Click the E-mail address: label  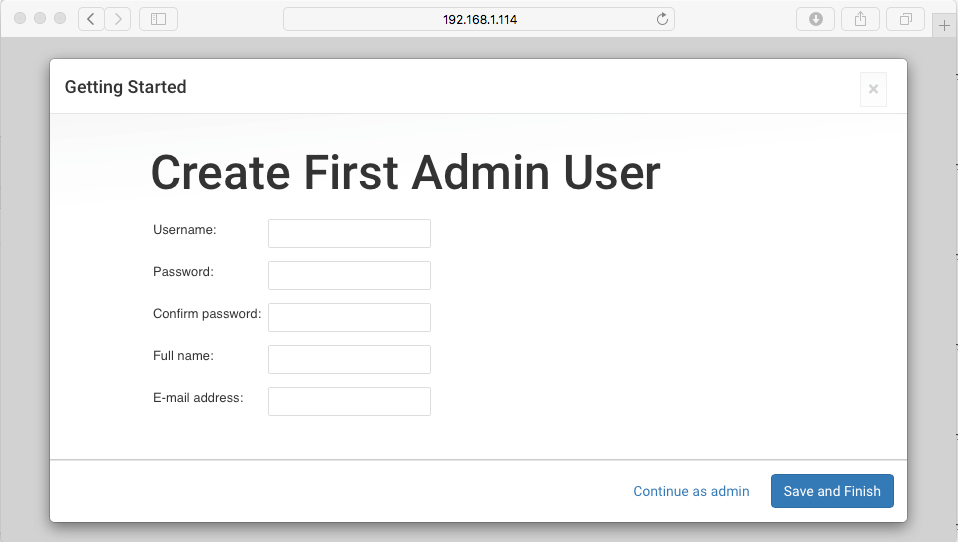(198, 398)
